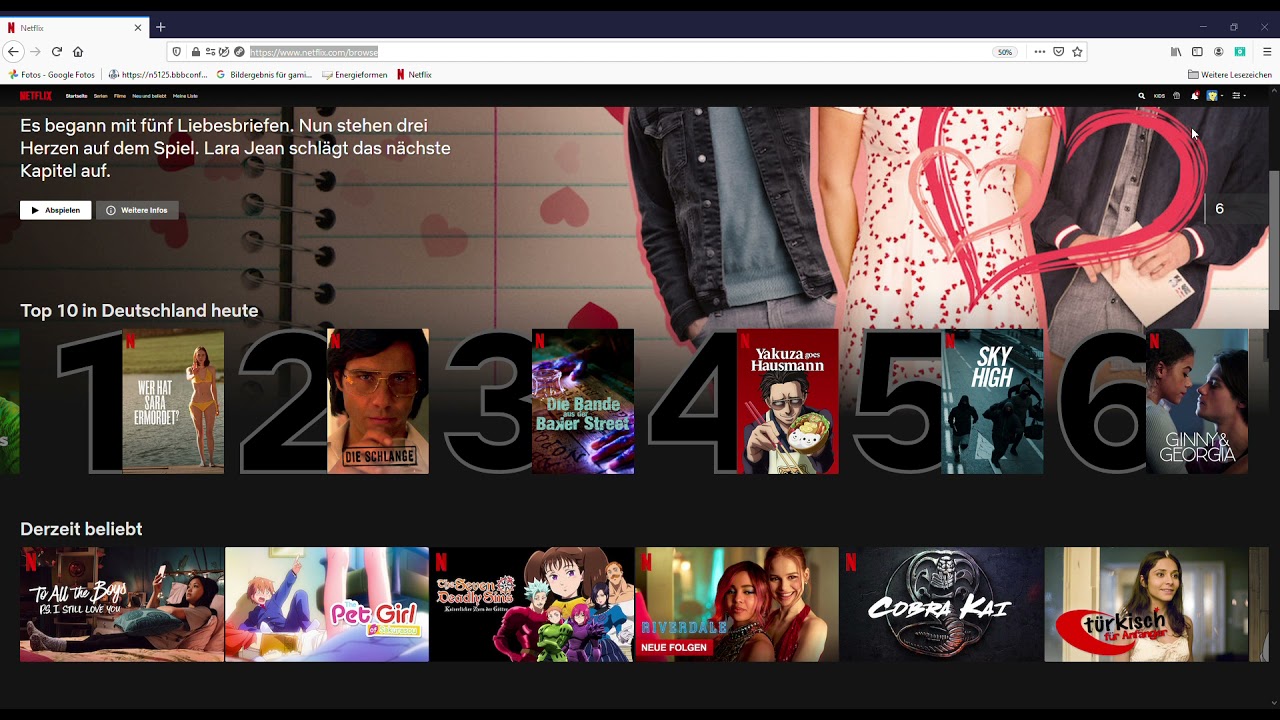The width and height of the screenshot is (1280, 720).
Task: Open the Firefox library icon
Action: point(1176,52)
